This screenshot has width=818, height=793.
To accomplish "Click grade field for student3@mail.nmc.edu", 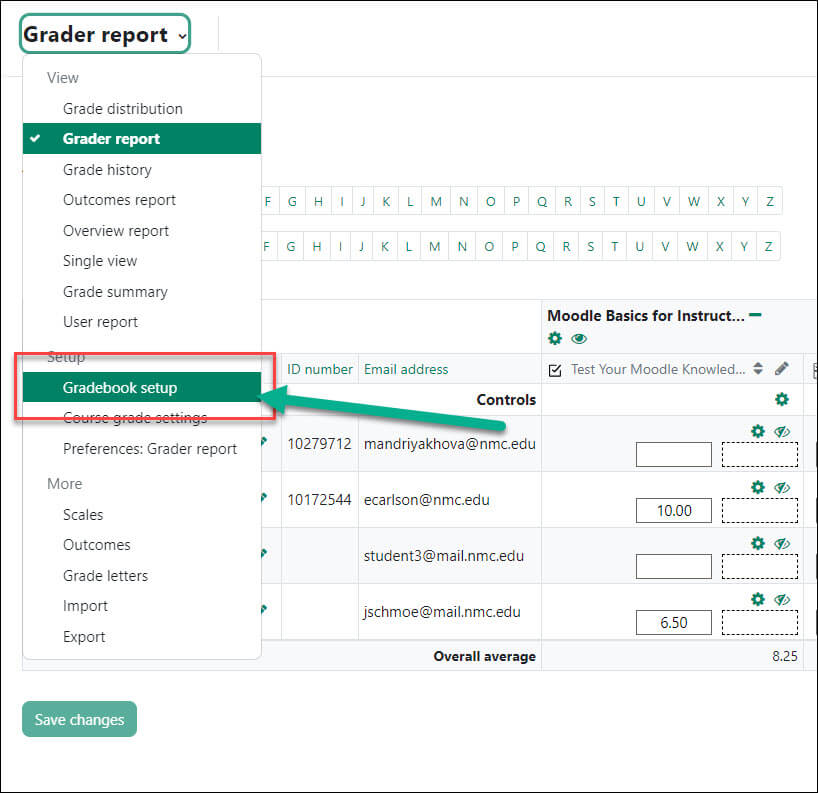I will click(x=673, y=567).
